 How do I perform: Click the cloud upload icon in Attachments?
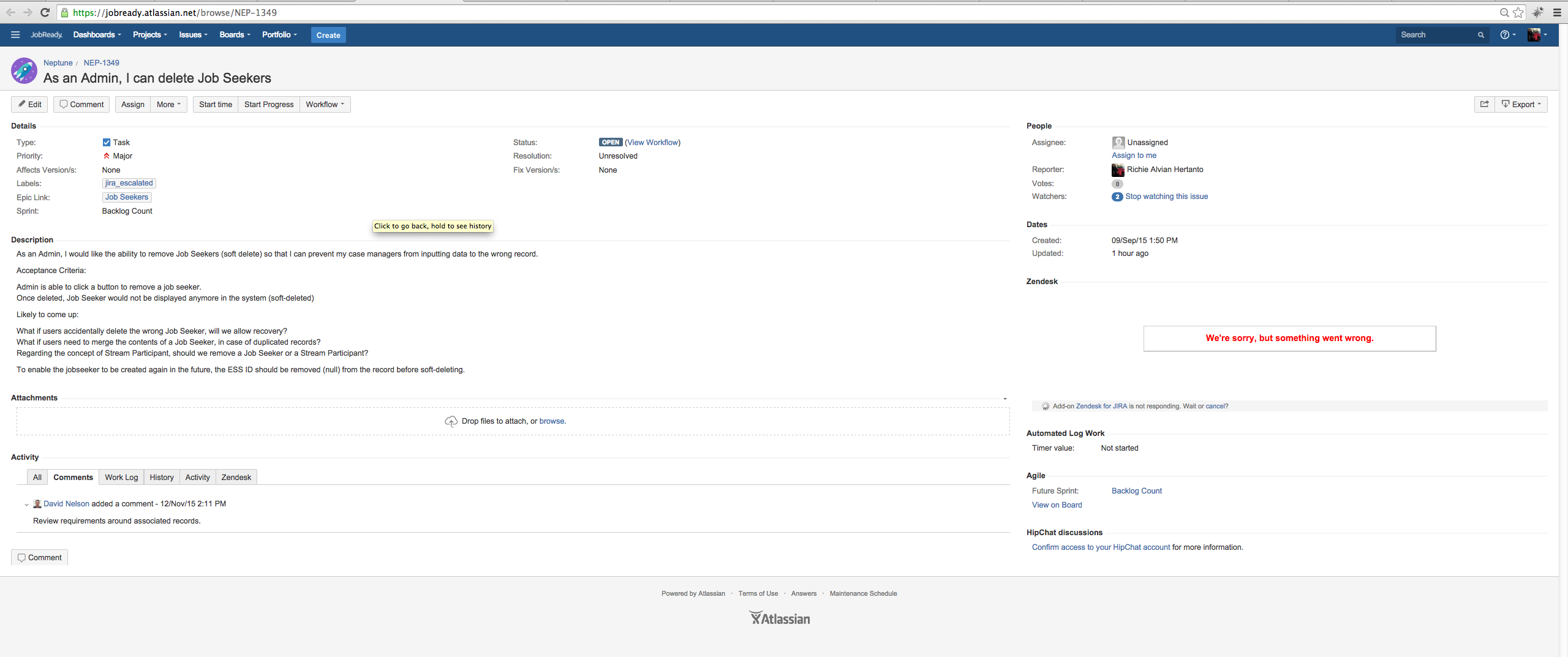coord(451,421)
